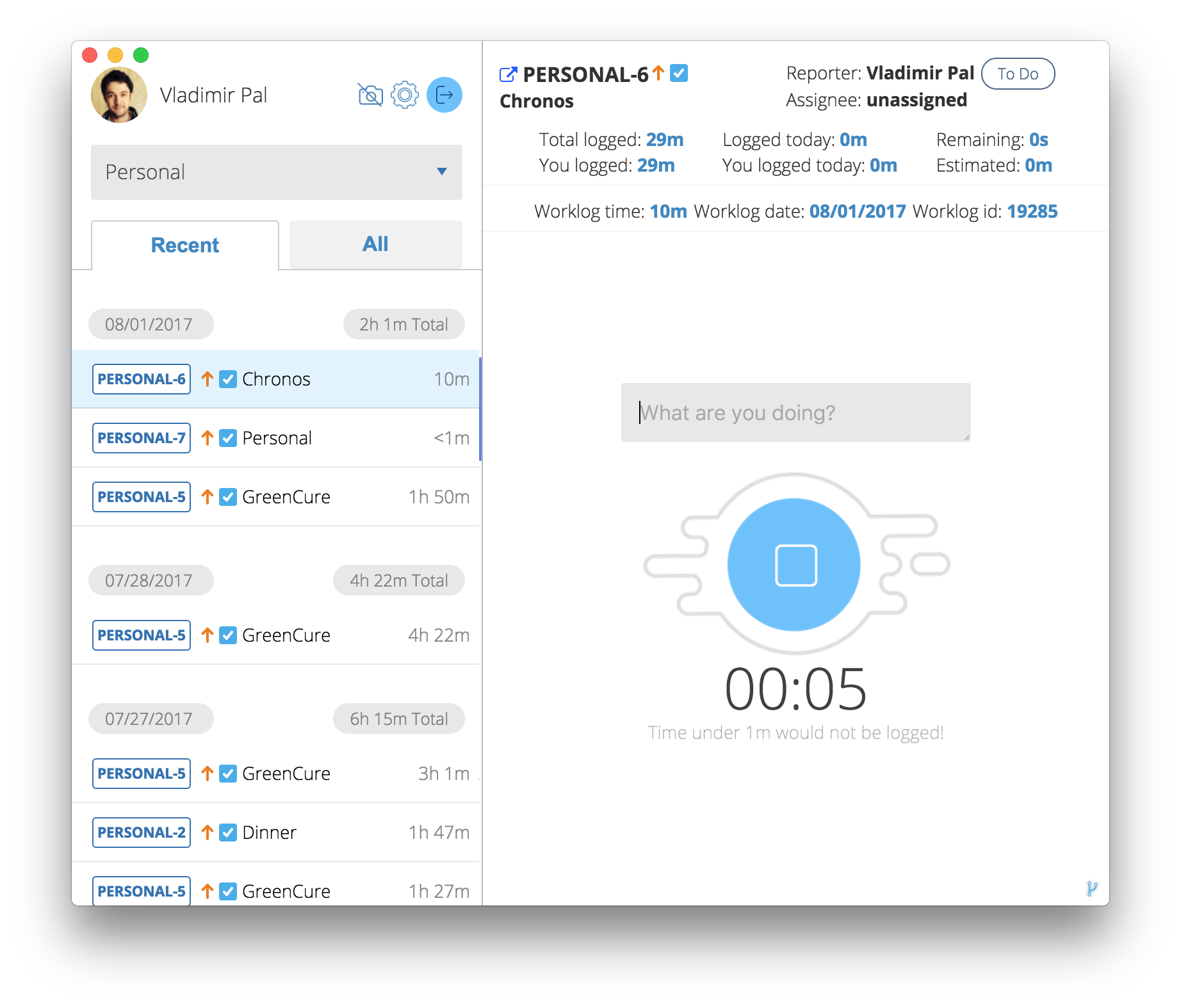
Task: Open the To Do status selector
Action: click(1018, 73)
